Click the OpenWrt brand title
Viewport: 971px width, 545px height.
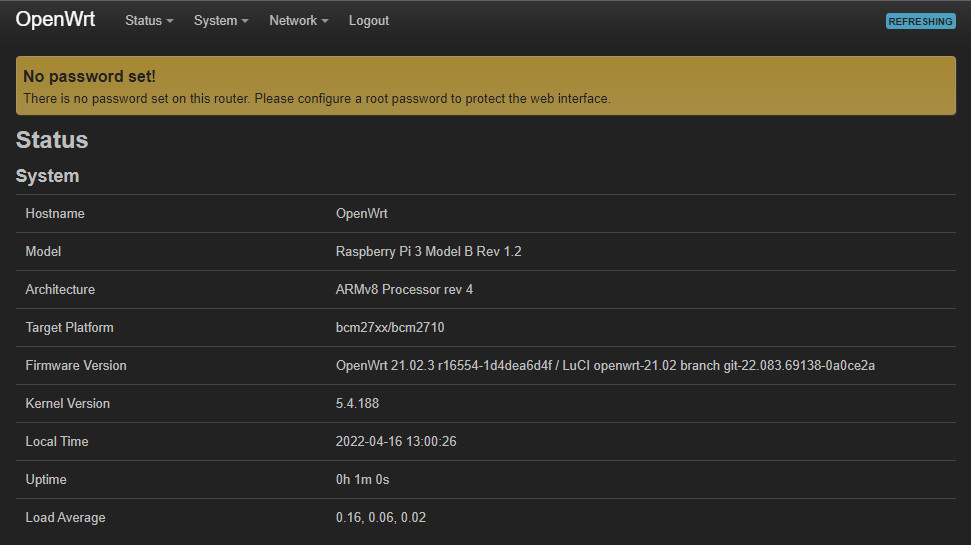(55, 19)
